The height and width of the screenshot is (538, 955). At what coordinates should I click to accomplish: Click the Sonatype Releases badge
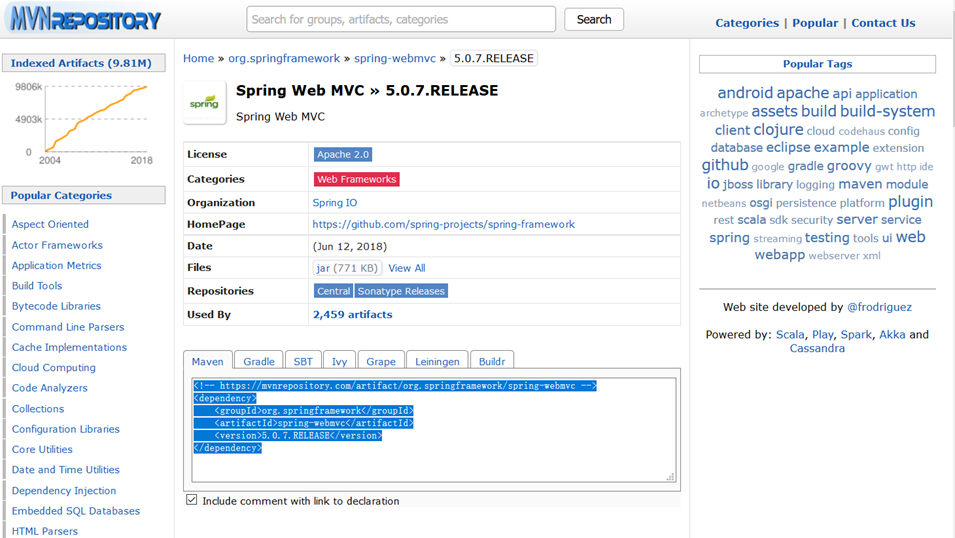pos(401,291)
